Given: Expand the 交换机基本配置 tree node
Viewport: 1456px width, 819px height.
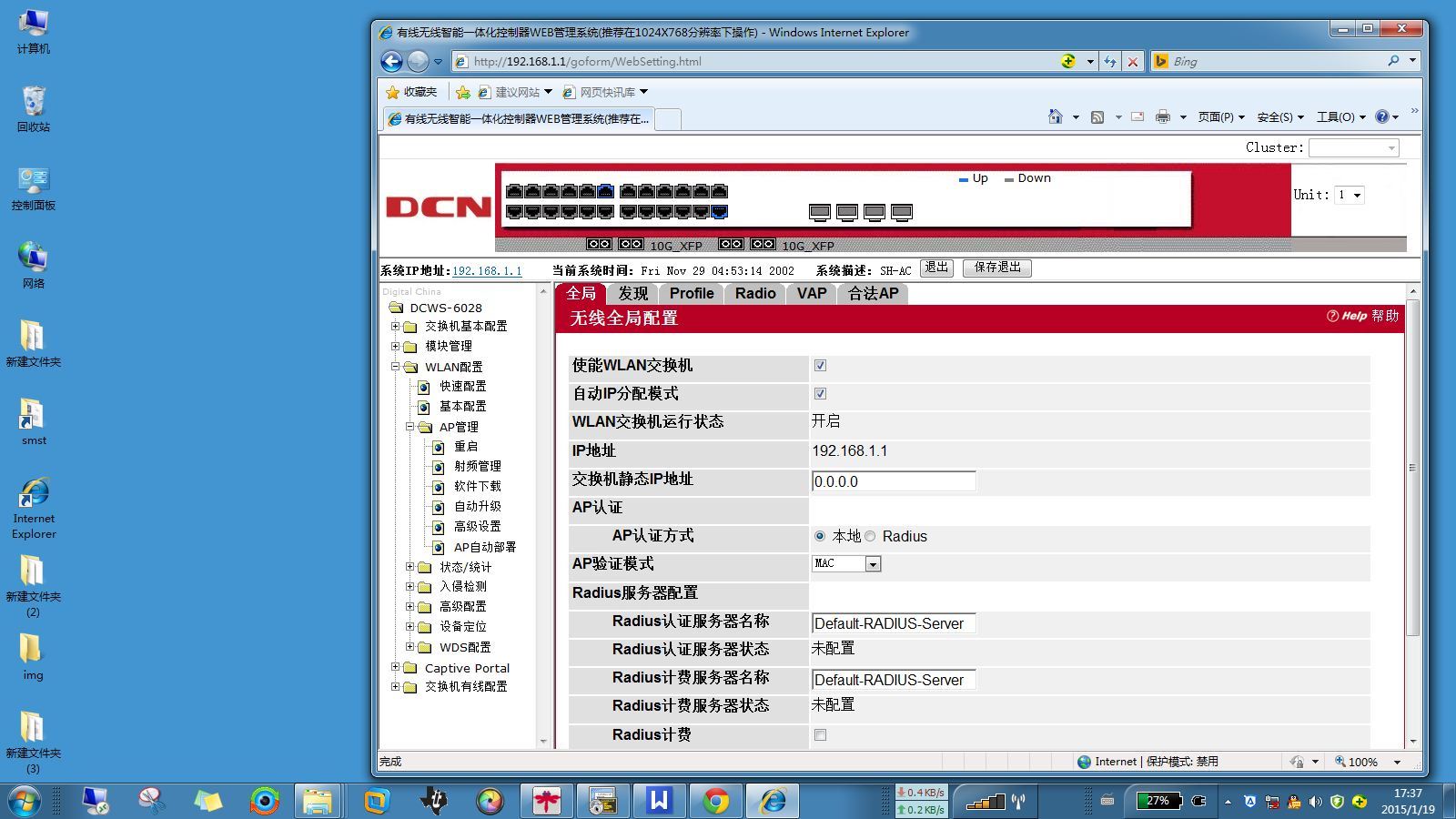Looking at the screenshot, I should [396, 326].
